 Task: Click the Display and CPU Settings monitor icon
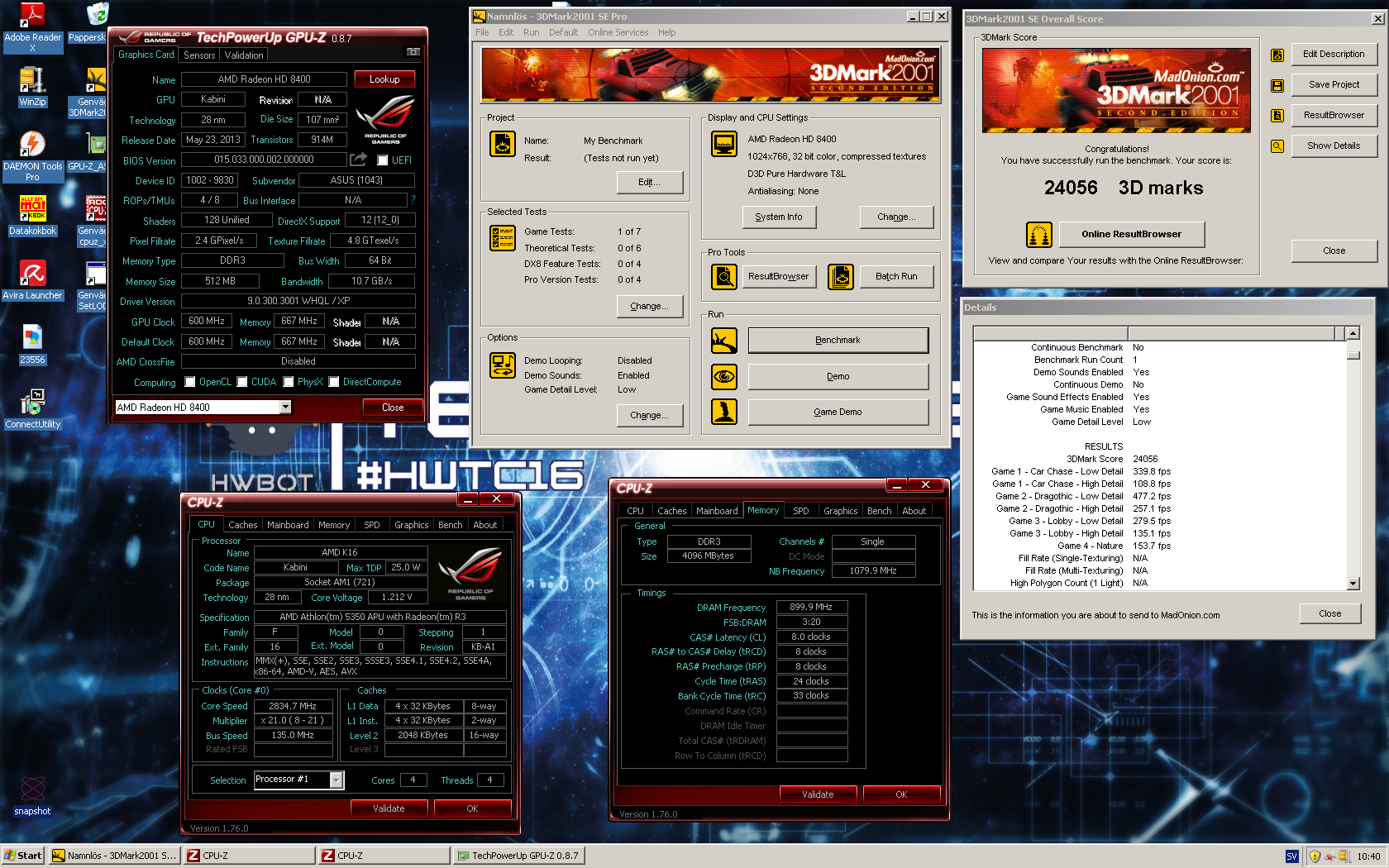(x=724, y=144)
